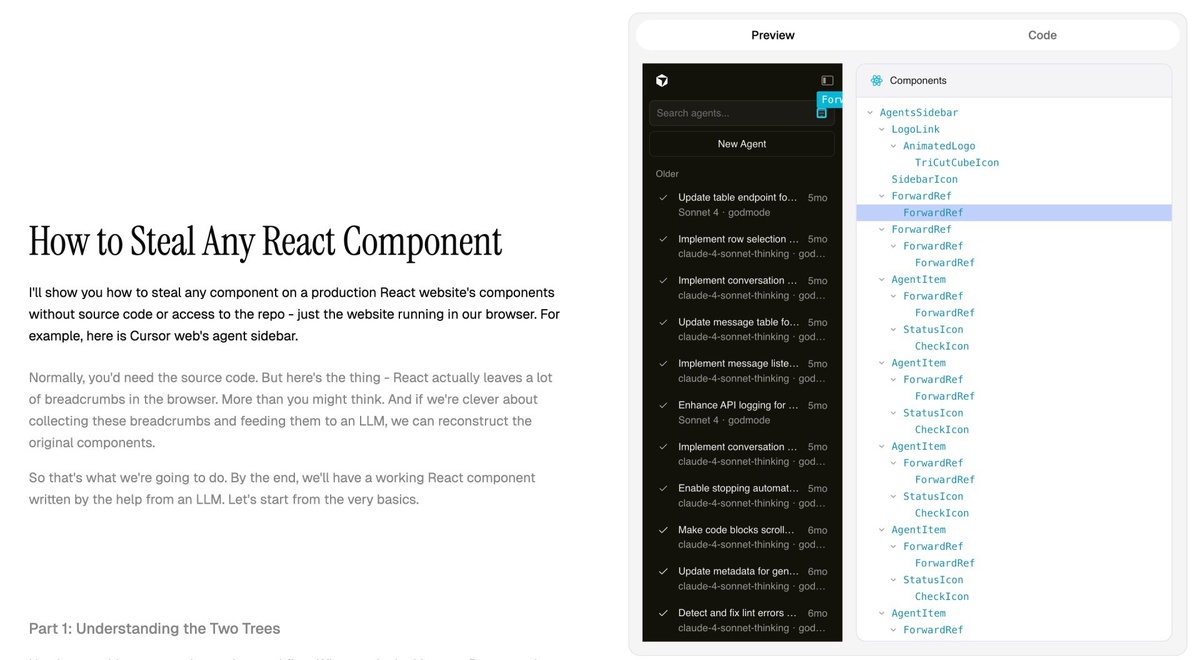Open agent 'Implement row selection'
The width and height of the screenshot is (1200, 660).
[x=742, y=246]
